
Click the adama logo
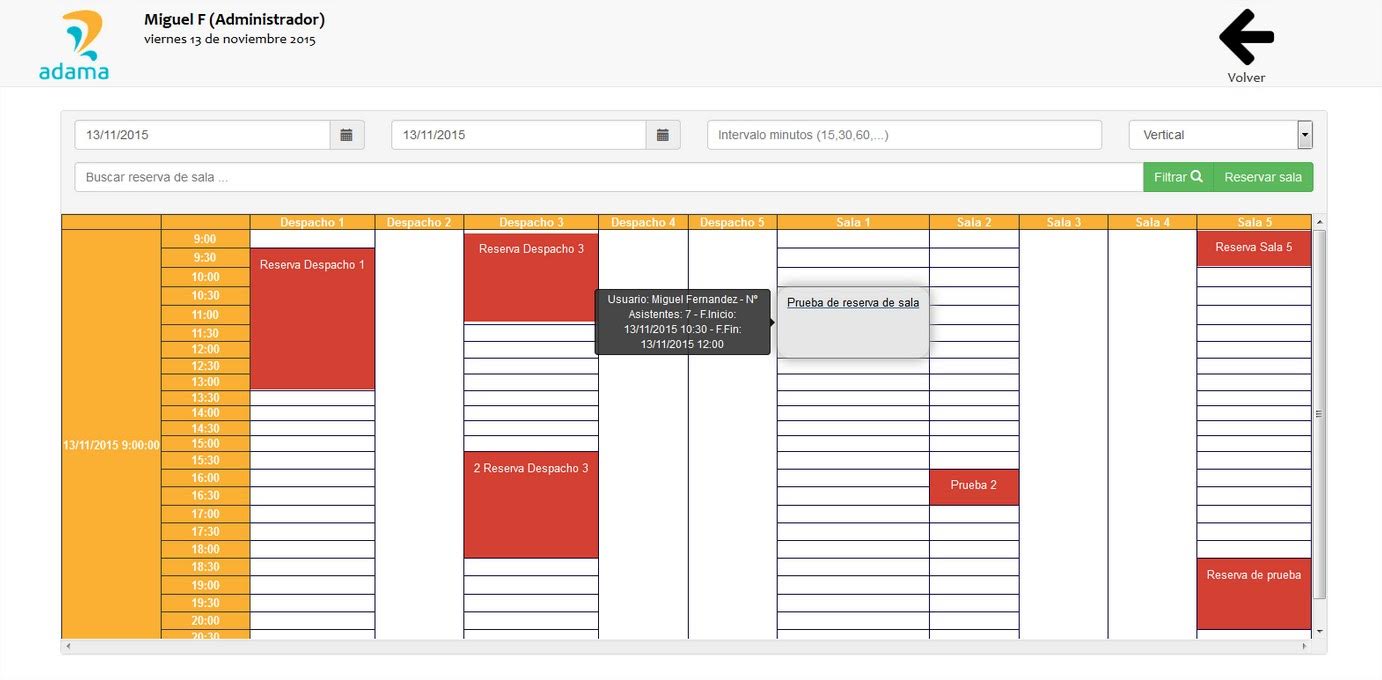pyautogui.click(x=74, y=46)
